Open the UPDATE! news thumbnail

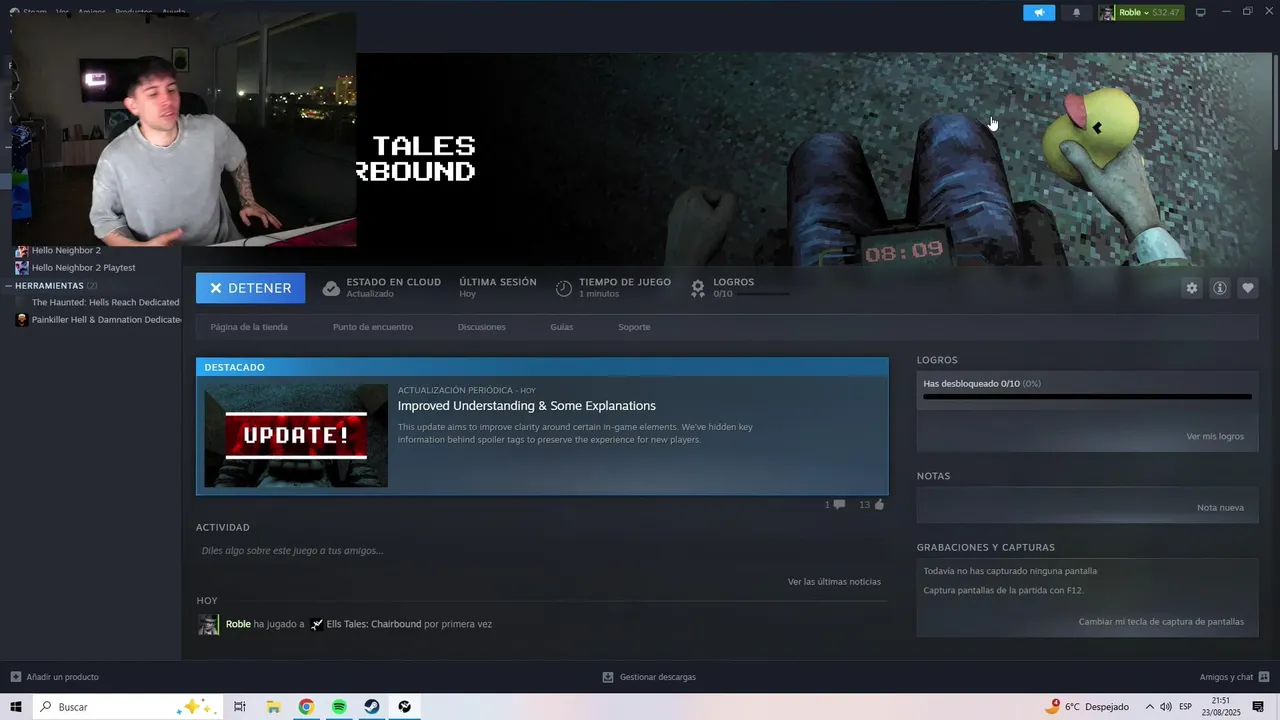point(296,436)
